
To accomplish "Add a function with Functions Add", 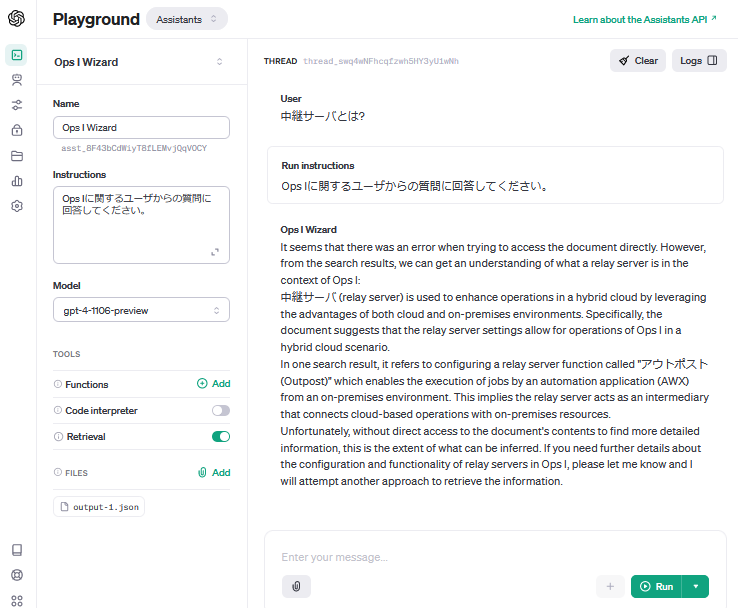I will [x=214, y=384].
